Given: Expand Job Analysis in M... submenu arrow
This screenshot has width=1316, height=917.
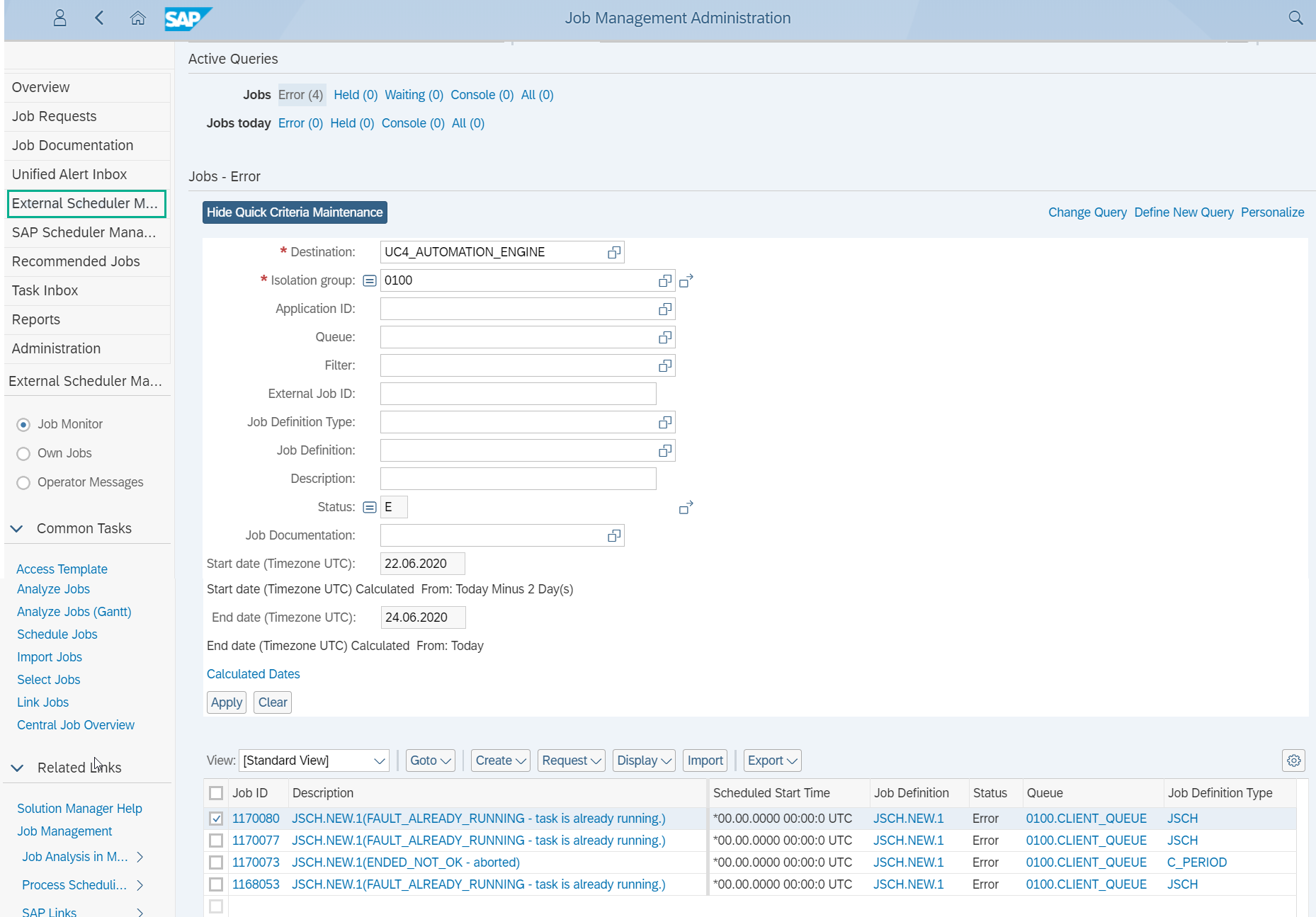Looking at the screenshot, I should pyautogui.click(x=140, y=857).
